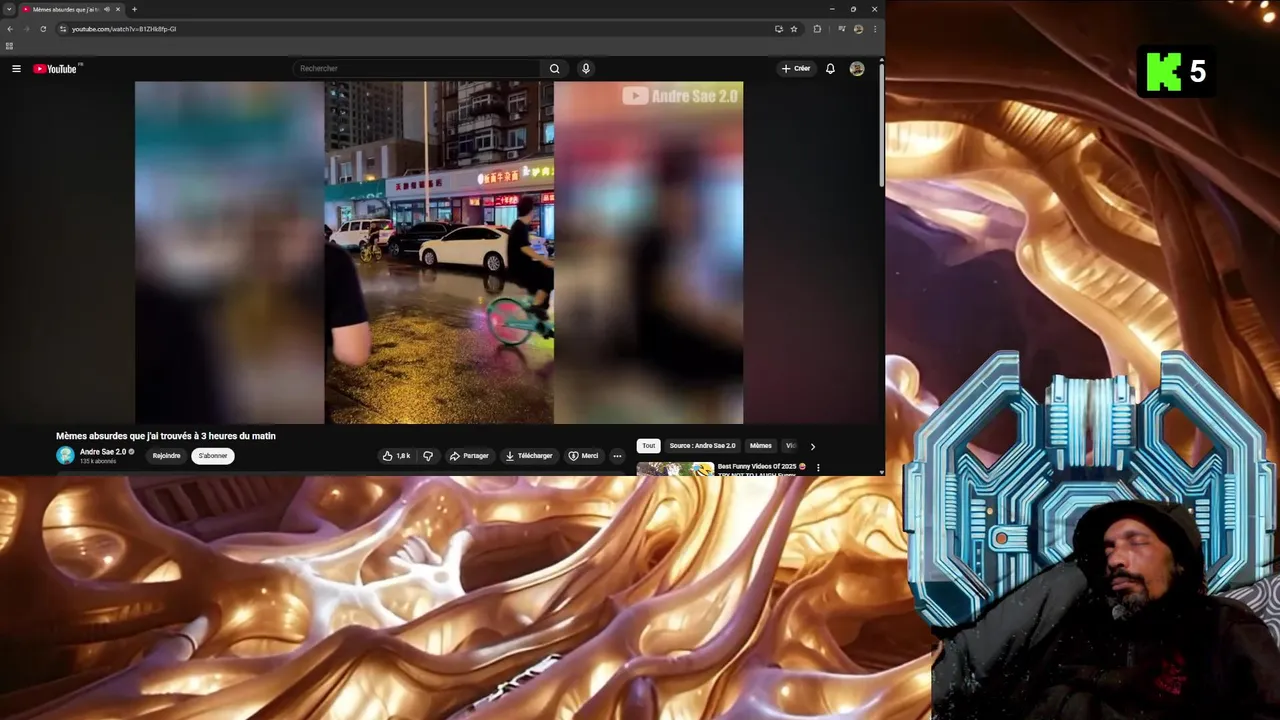The width and height of the screenshot is (1280, 720).
Task: Open Chrome three-dot menu
Action: click(x=875, y=29)
